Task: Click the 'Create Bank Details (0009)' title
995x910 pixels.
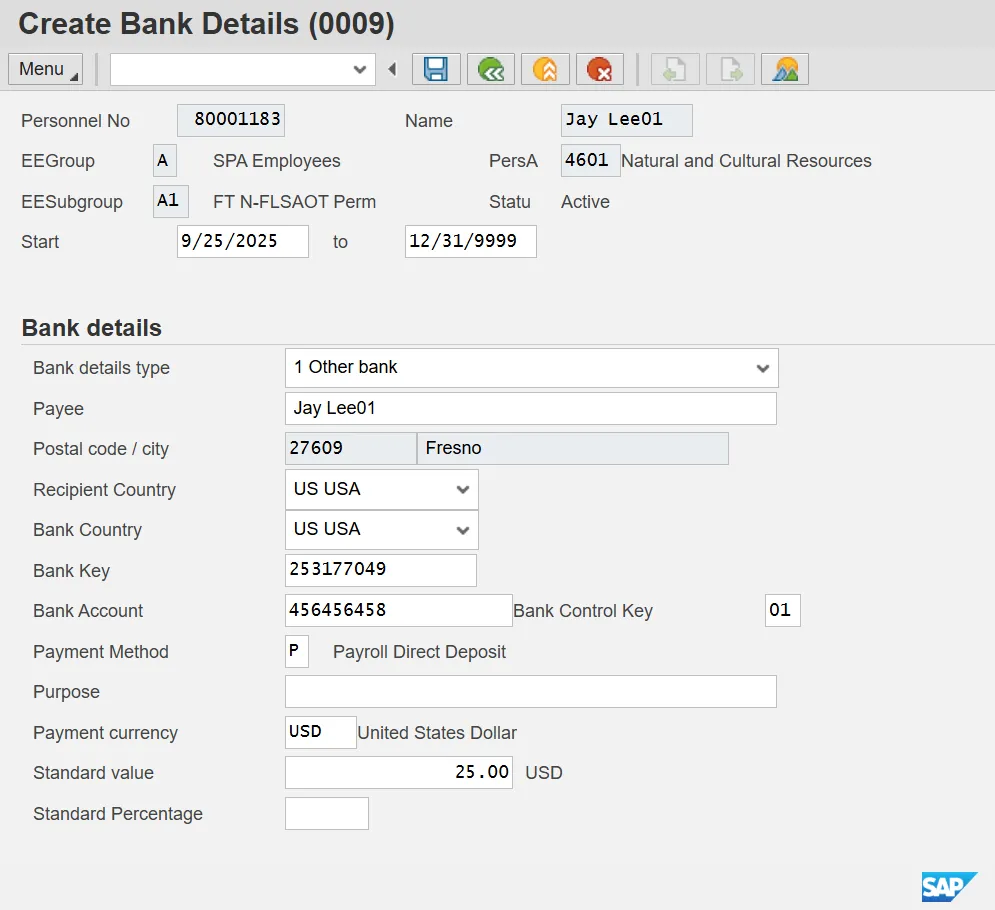Action: [206, 24]
